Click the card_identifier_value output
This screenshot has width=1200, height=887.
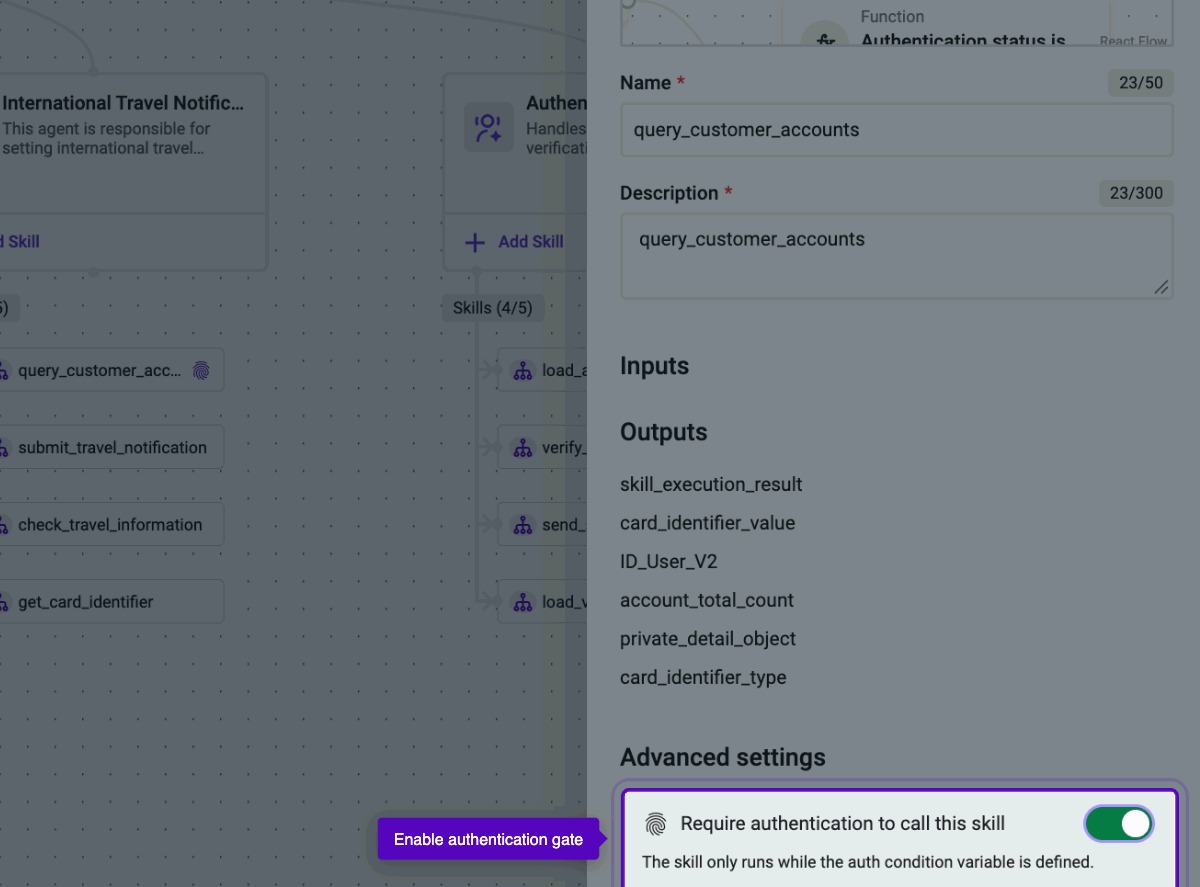click(708, 523)
